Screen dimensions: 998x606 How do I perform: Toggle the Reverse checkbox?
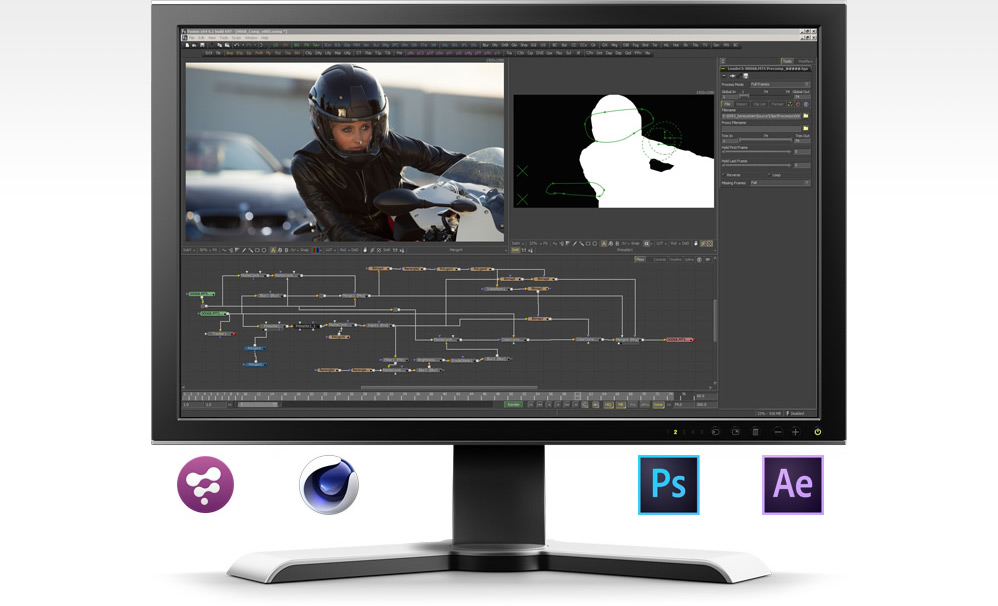[x=725, y=174]
